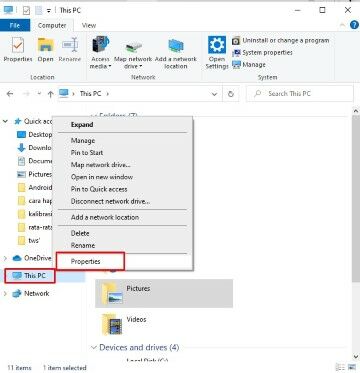
Task: Open the Help question mark icon
Action: click(354, 25)
